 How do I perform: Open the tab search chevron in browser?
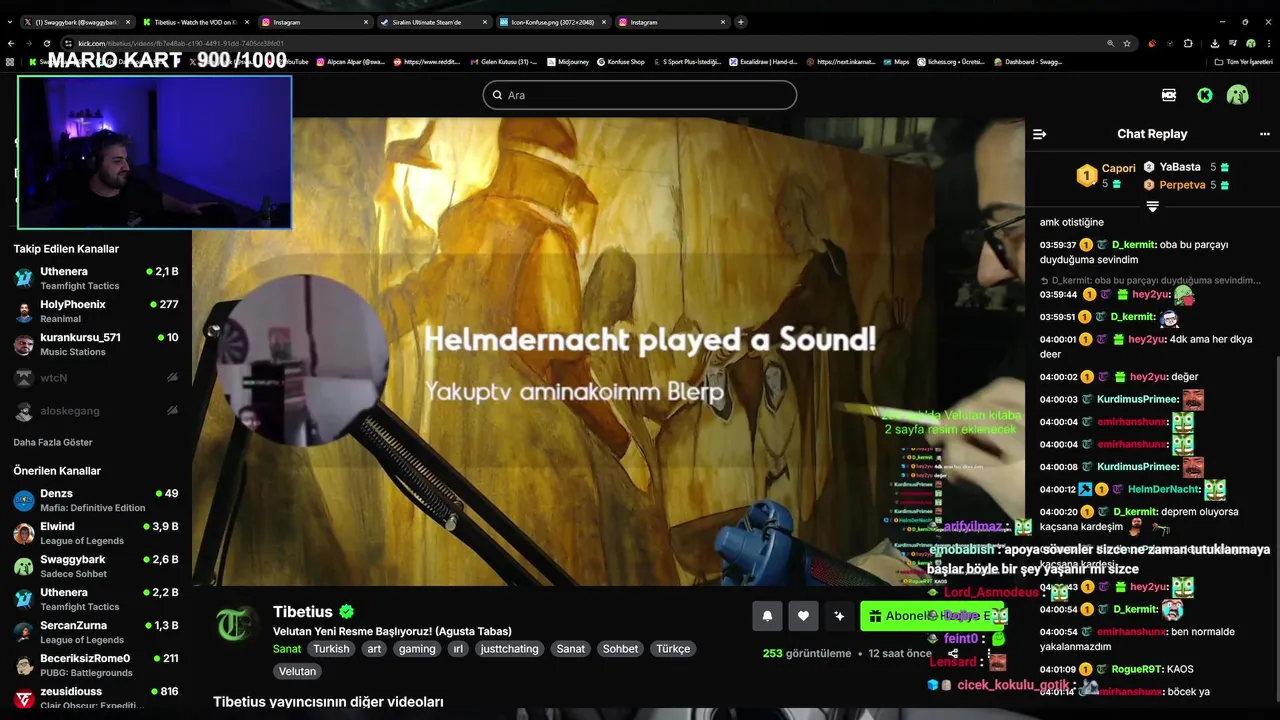click(9, 22)
